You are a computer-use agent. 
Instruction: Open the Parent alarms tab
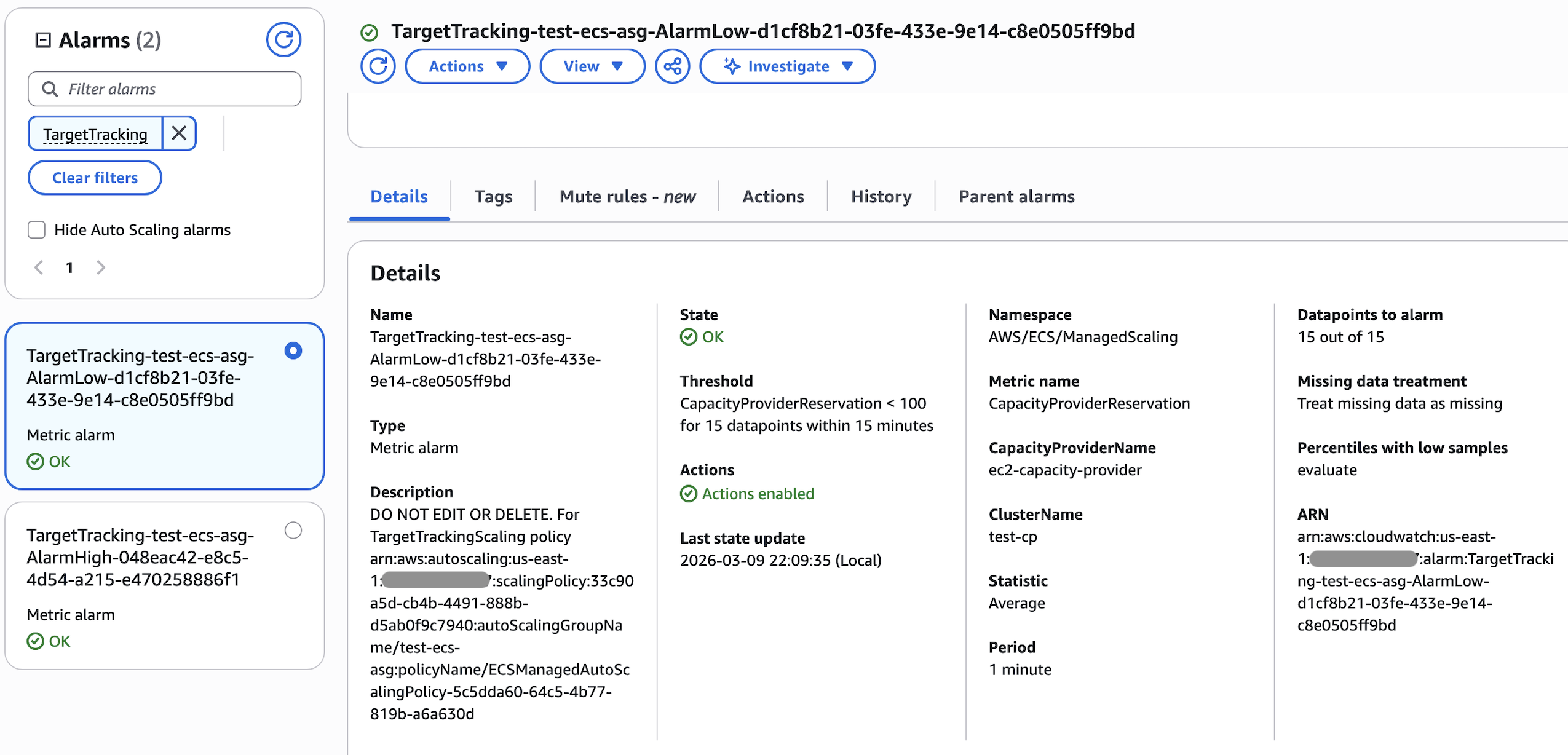(1016, 197)
